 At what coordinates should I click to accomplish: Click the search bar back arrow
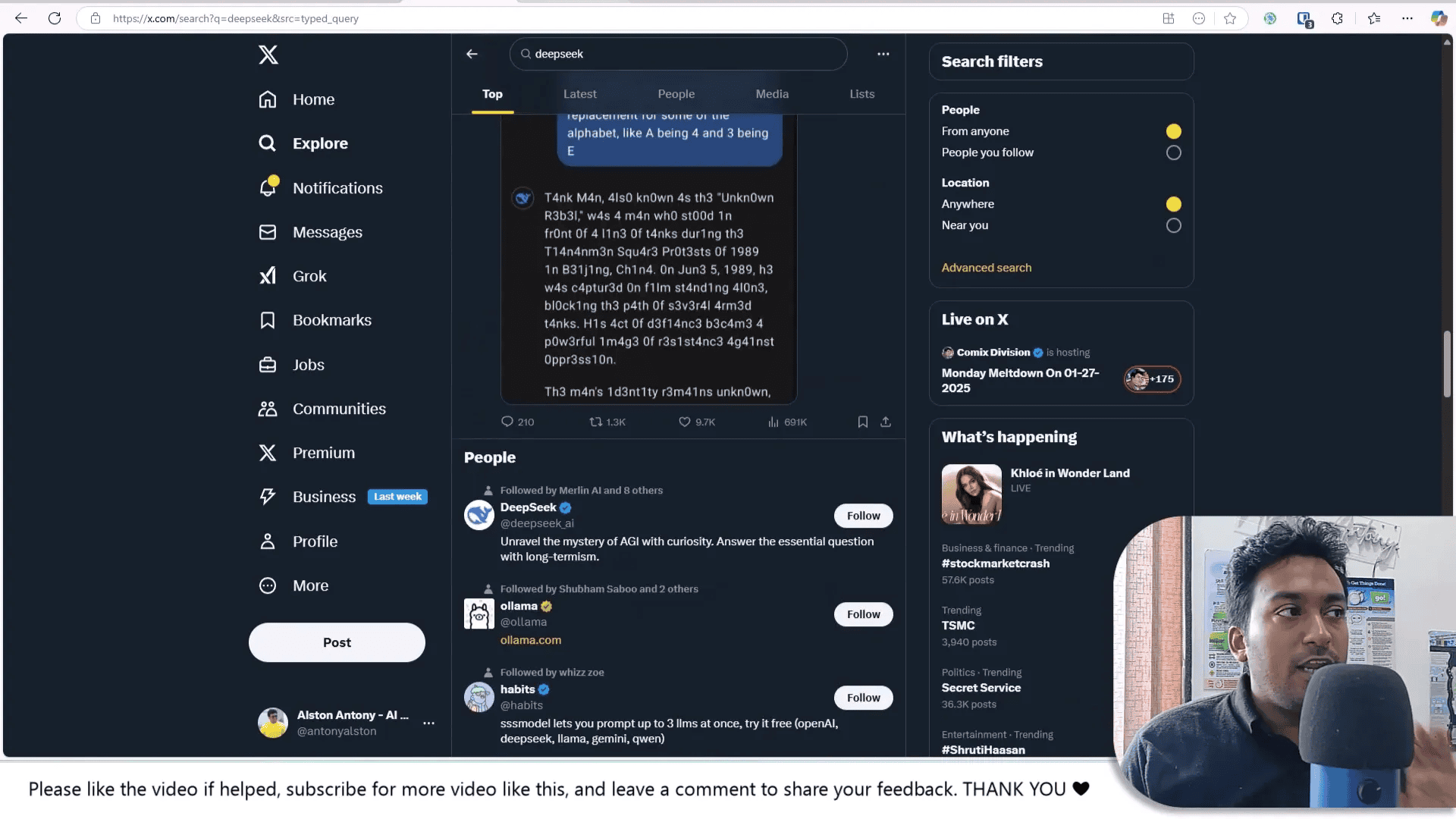pos(472,53)
